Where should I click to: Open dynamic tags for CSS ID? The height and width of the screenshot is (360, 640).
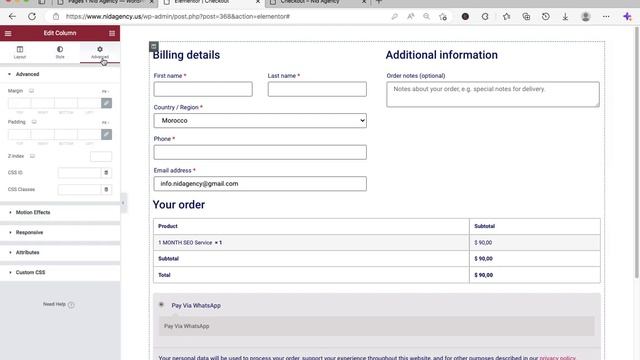[106, 173]
